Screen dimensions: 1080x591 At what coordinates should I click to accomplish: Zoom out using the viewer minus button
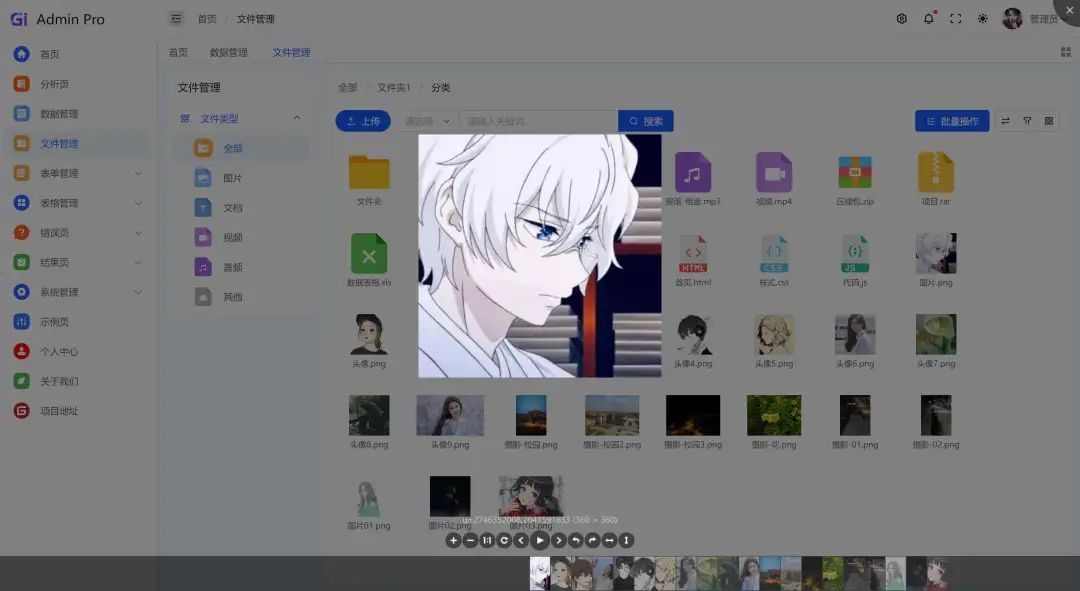(x=470, y=541)
